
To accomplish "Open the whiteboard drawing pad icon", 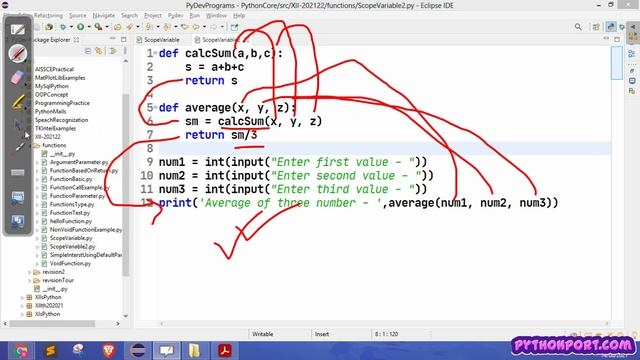I will (x=18, y=29).
